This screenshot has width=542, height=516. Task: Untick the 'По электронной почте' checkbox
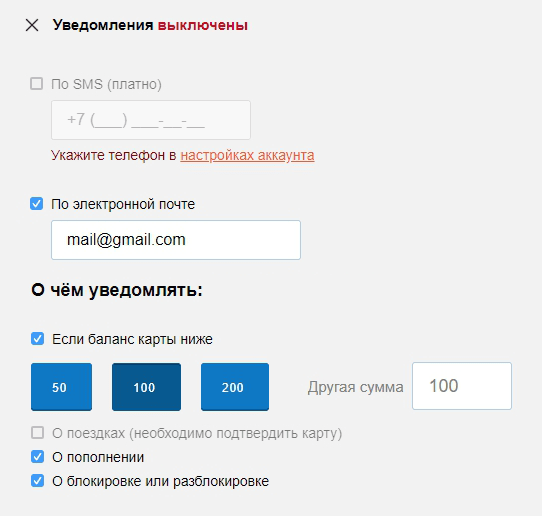coord(37,204)
